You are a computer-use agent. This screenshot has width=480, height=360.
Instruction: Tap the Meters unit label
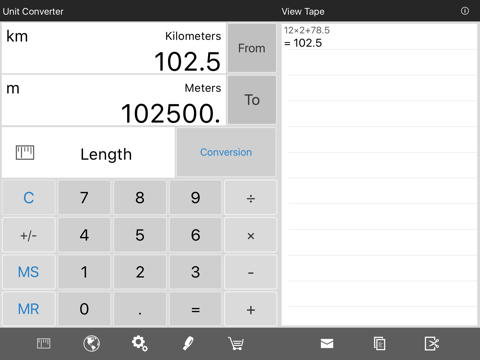click(203, 88)
